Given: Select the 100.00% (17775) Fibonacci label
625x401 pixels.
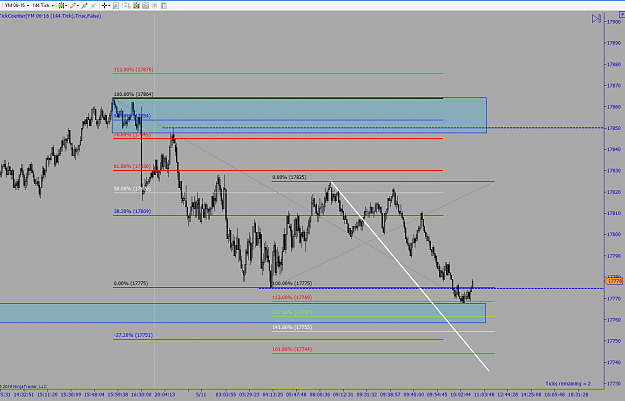Looking at the screenshot, I should point(292,283).
